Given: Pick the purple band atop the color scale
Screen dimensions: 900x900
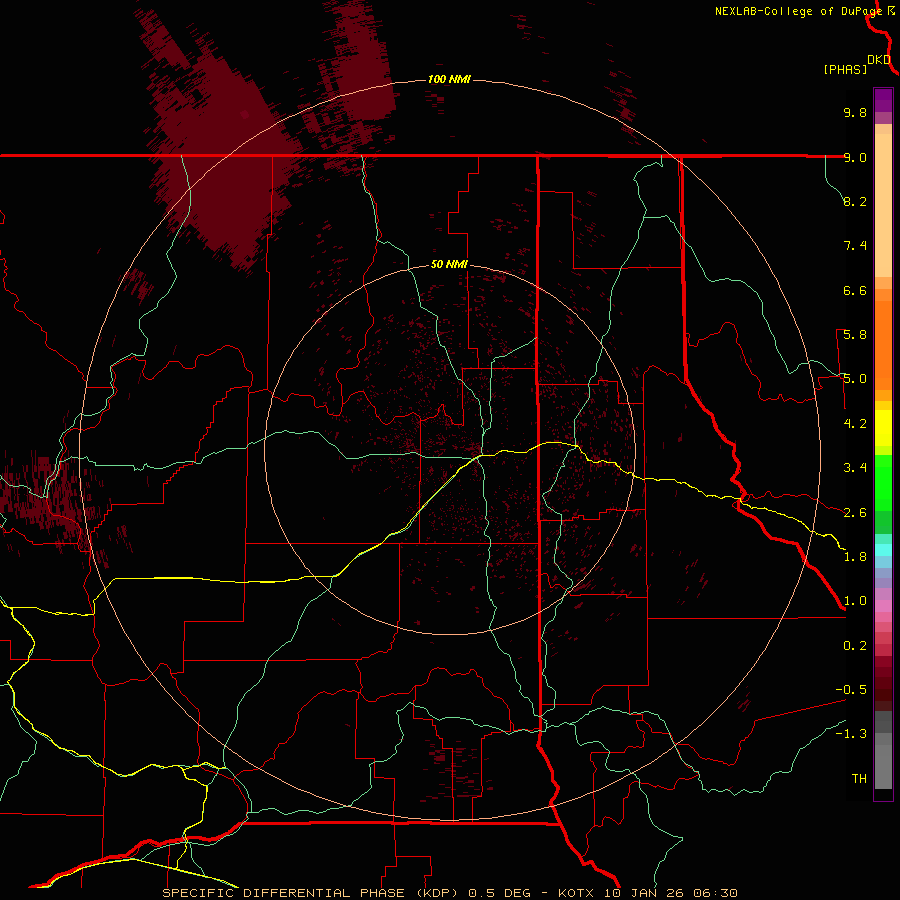Looking at the screenshot, I should [883, 100].
